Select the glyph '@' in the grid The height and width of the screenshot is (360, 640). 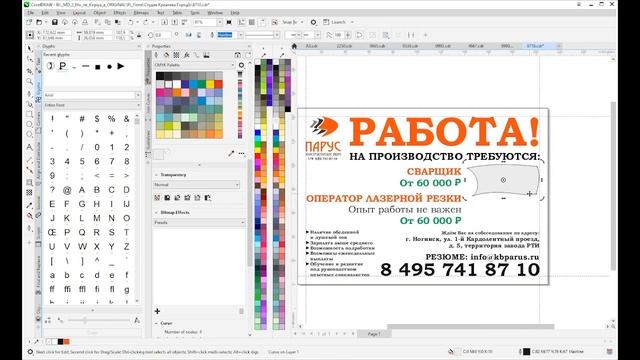point(67,190)
